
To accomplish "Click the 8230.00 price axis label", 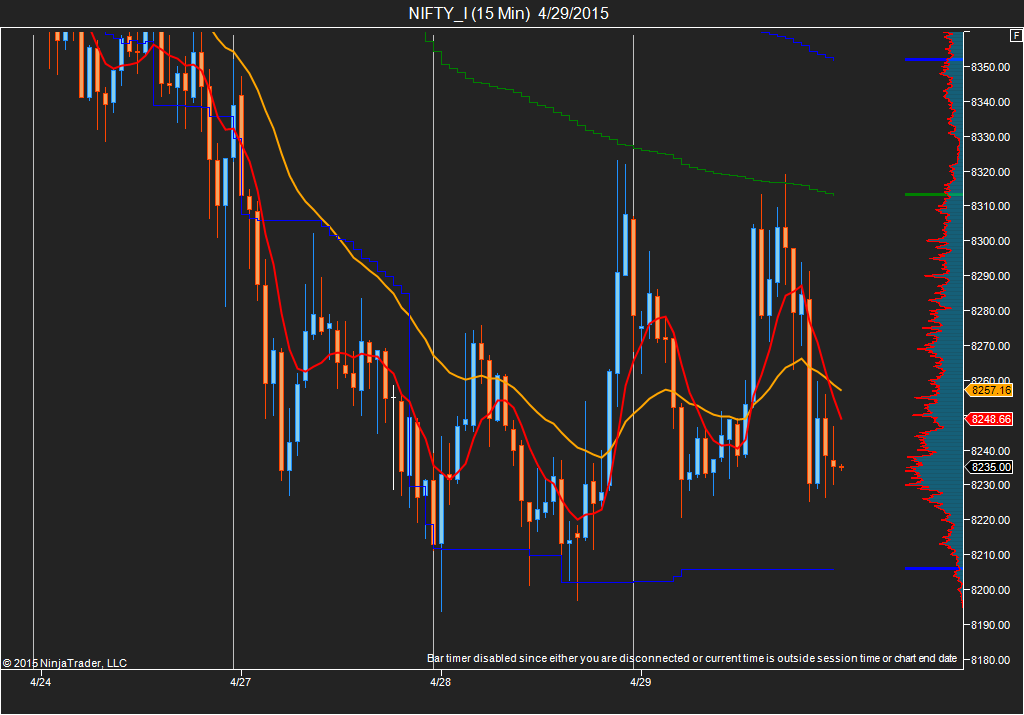I will (990, 485).
